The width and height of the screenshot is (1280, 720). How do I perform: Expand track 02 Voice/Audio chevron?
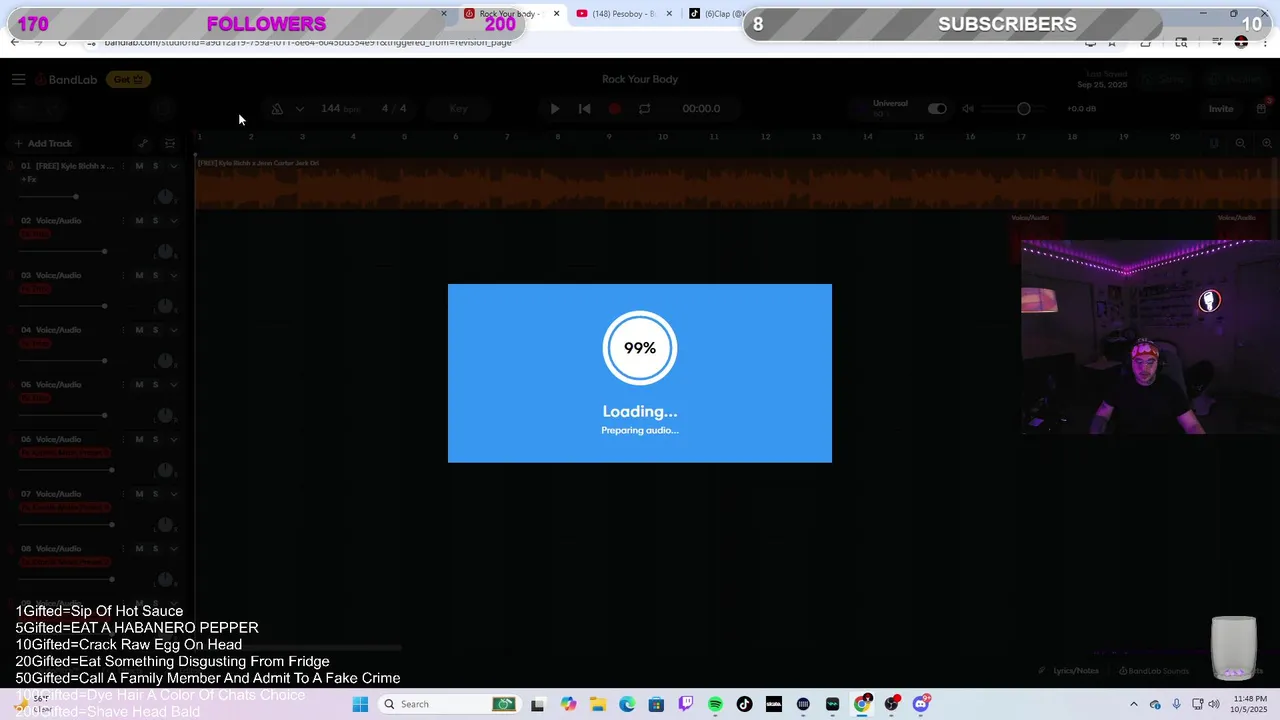click(173, 221)
